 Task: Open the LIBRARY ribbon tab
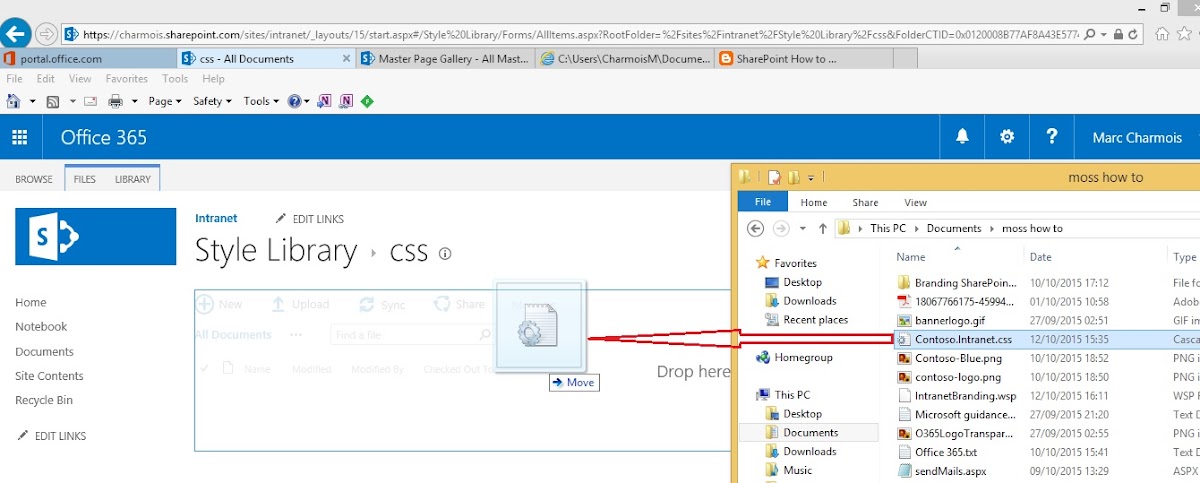(132, 180)
